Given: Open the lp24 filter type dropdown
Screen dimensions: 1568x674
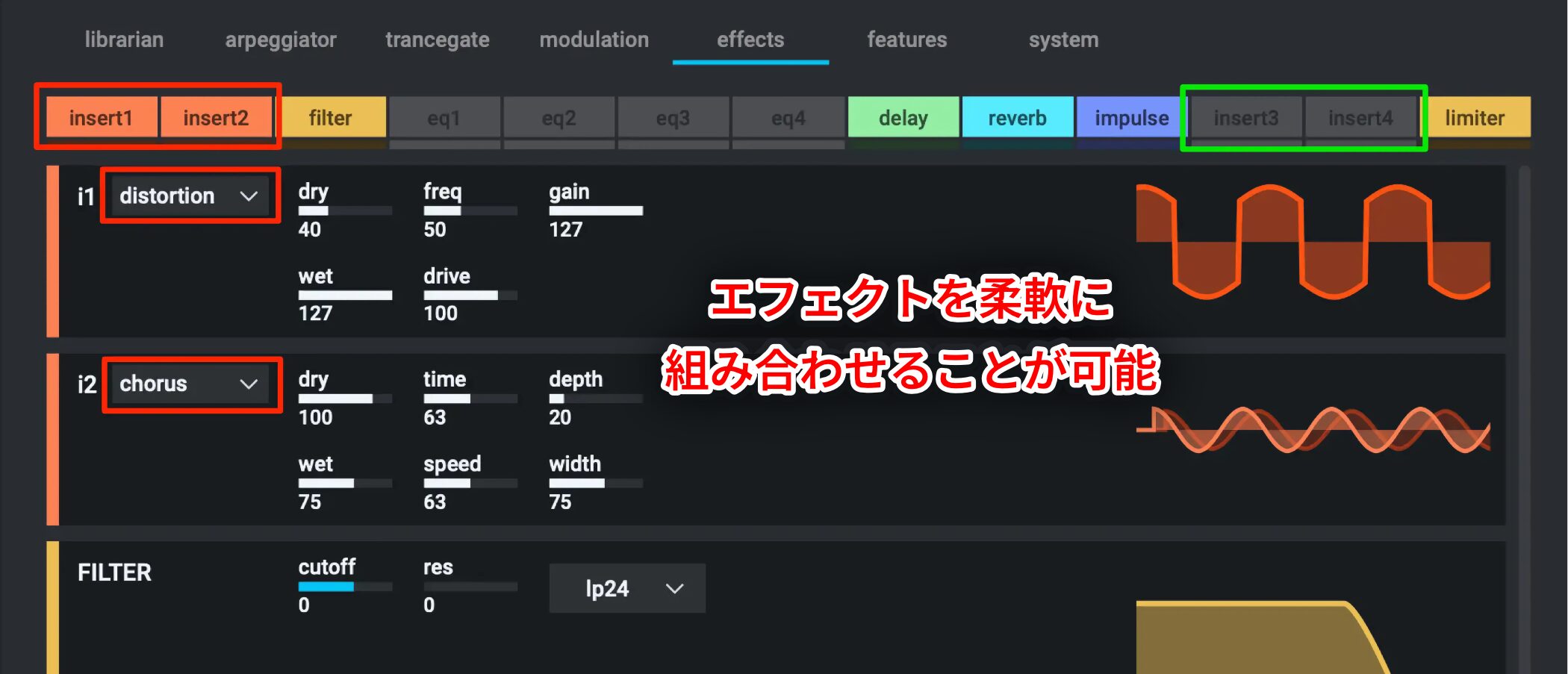Looking at the screenshot, I should [x=627, y=588].
